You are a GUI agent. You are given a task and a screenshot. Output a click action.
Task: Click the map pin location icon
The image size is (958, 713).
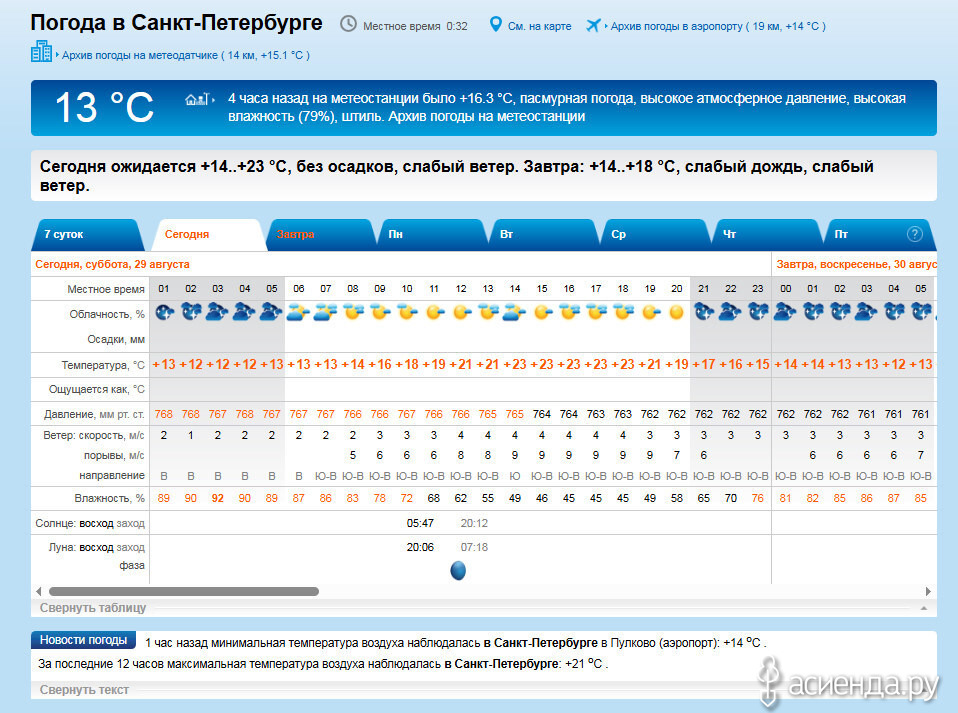pyautogui.click(x=495, y=25)
